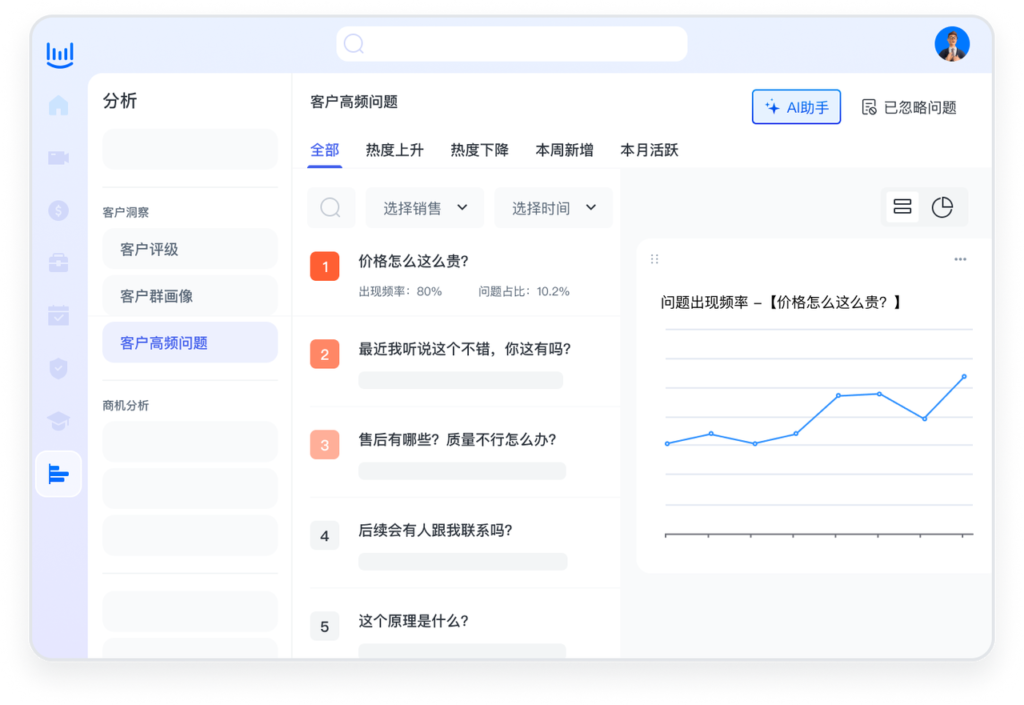Open the home icon in left sidebar

59,106
